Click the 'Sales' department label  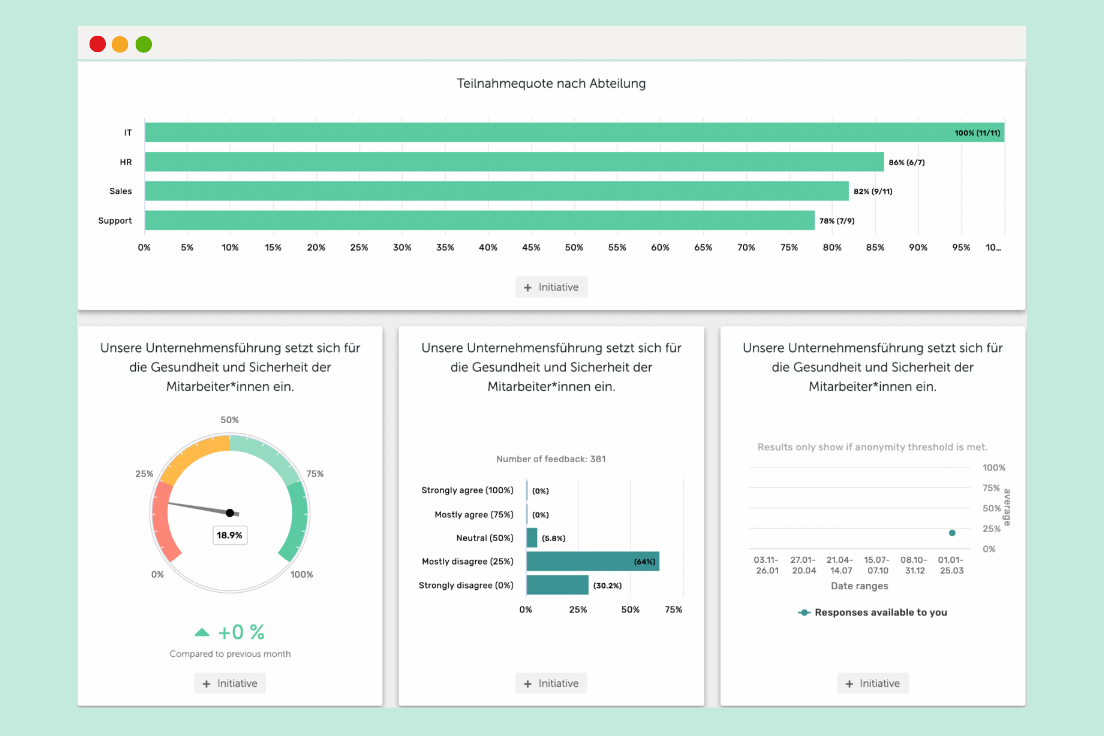click(120, 191)
